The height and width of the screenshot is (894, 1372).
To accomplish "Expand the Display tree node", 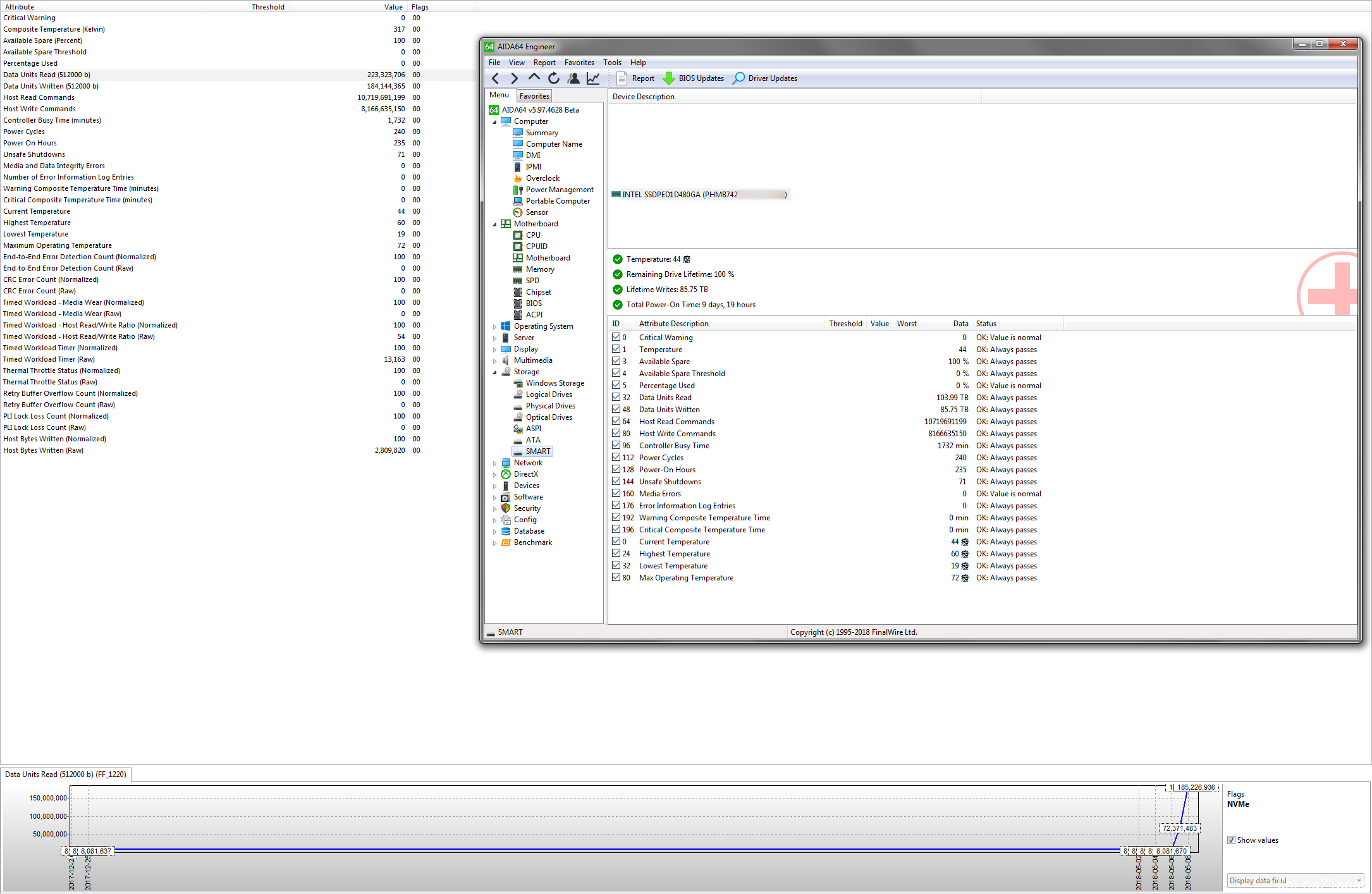I will pos(494,350).
